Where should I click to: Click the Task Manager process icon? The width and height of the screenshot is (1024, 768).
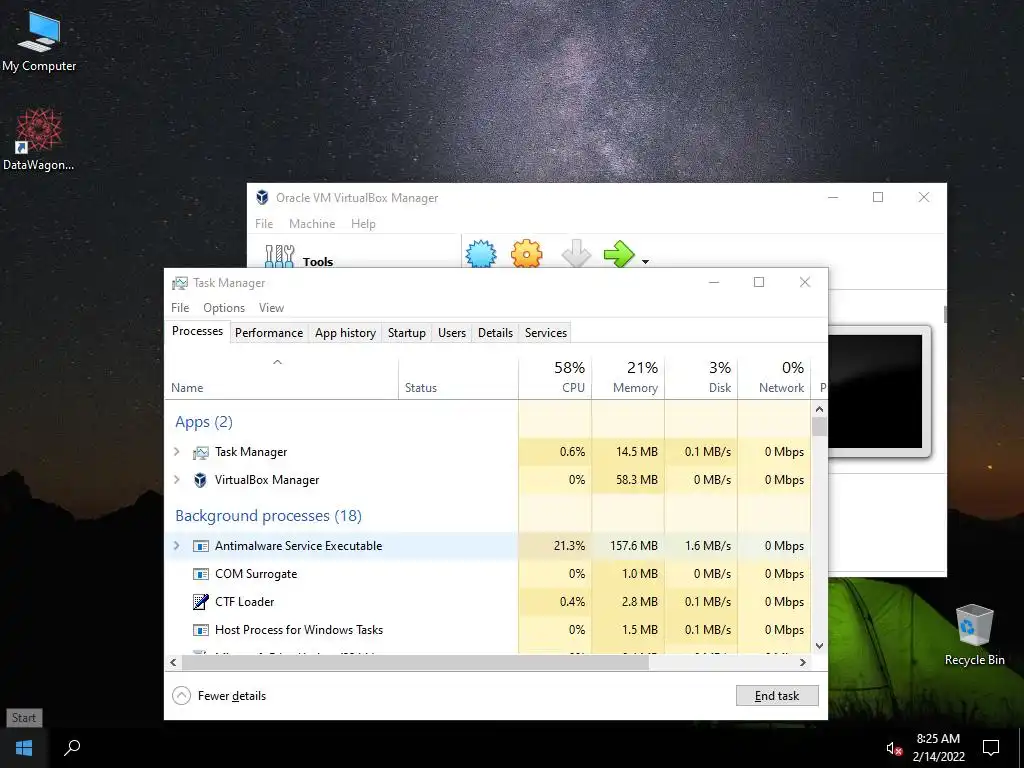200,452
